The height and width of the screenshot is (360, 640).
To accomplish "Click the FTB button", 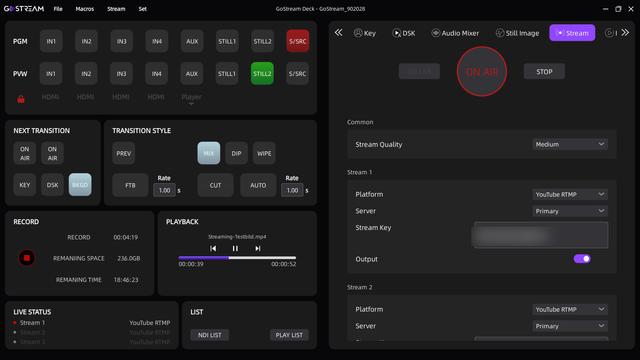I will [130, 185].
